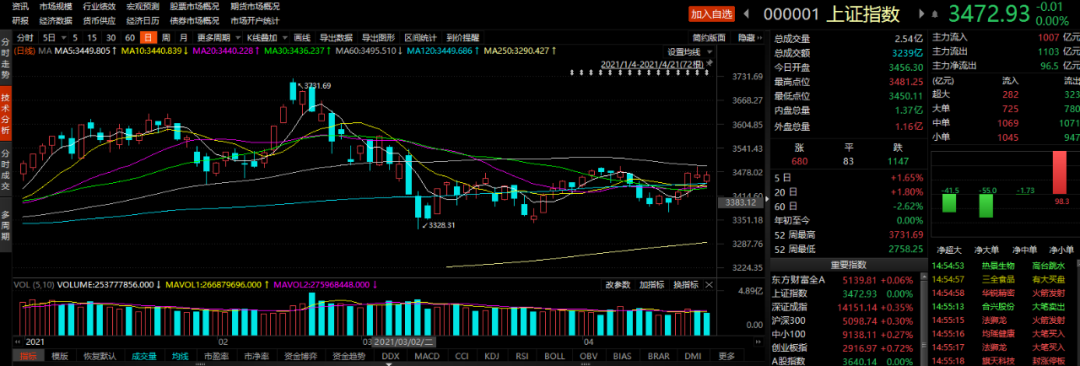Toggle the 均线 overlay
The width and height of the screenshot is (1080, 366).
click(180, 356)
